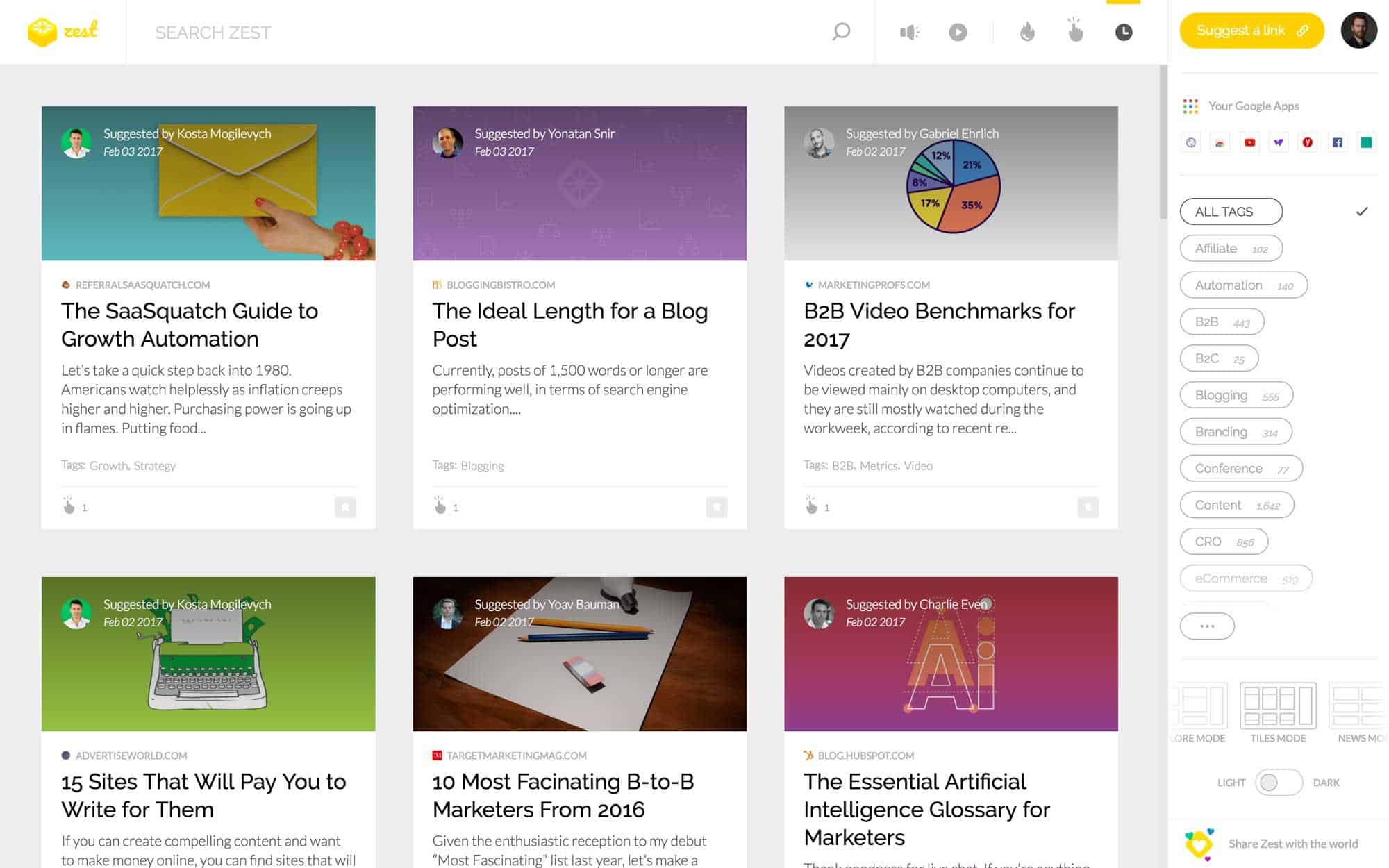Toggle the Branding tag filter

tap(1236, 432)
